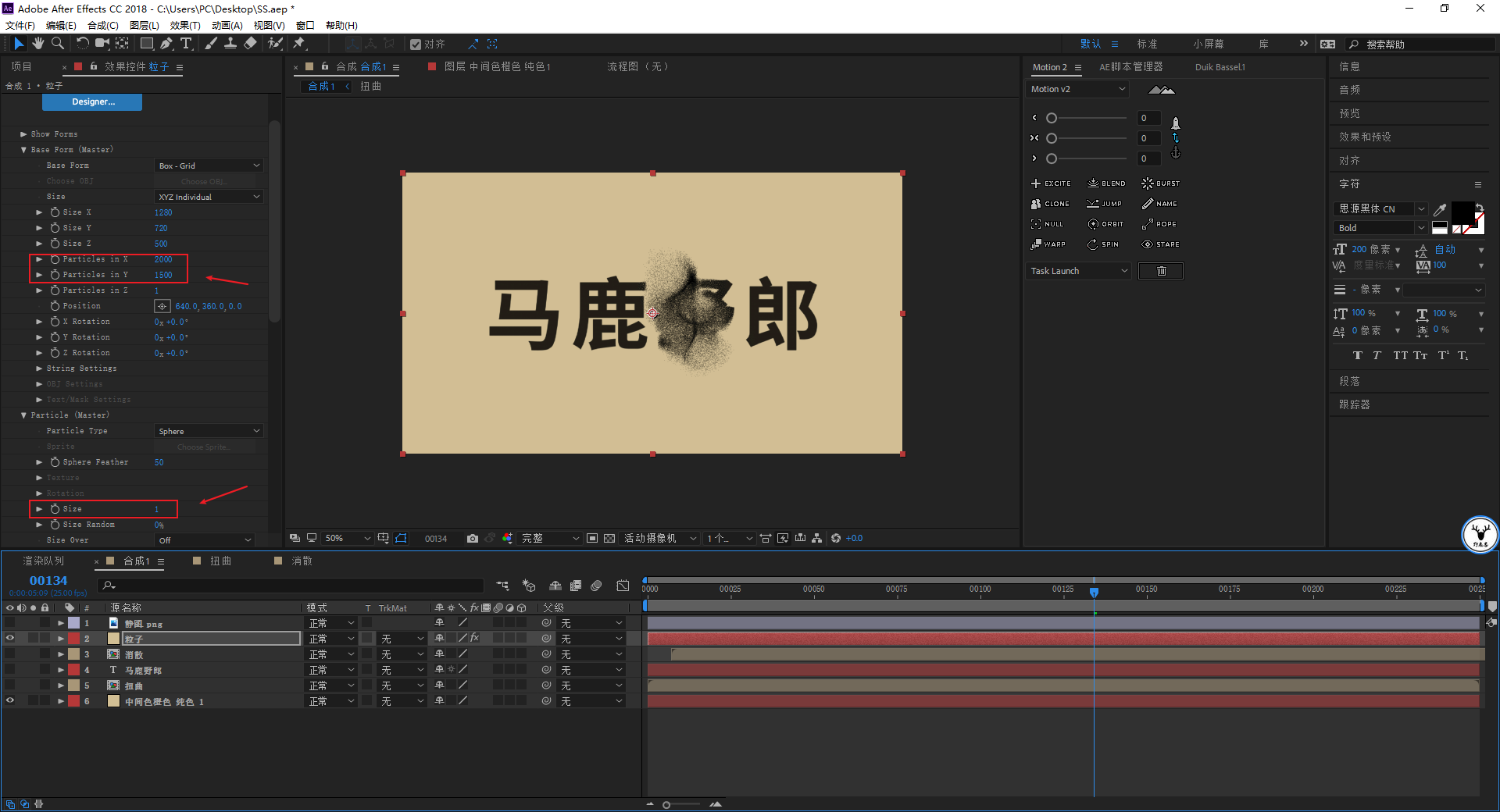
Task: Open the Motion v2 dropdown
Action: pos(1077,89)
